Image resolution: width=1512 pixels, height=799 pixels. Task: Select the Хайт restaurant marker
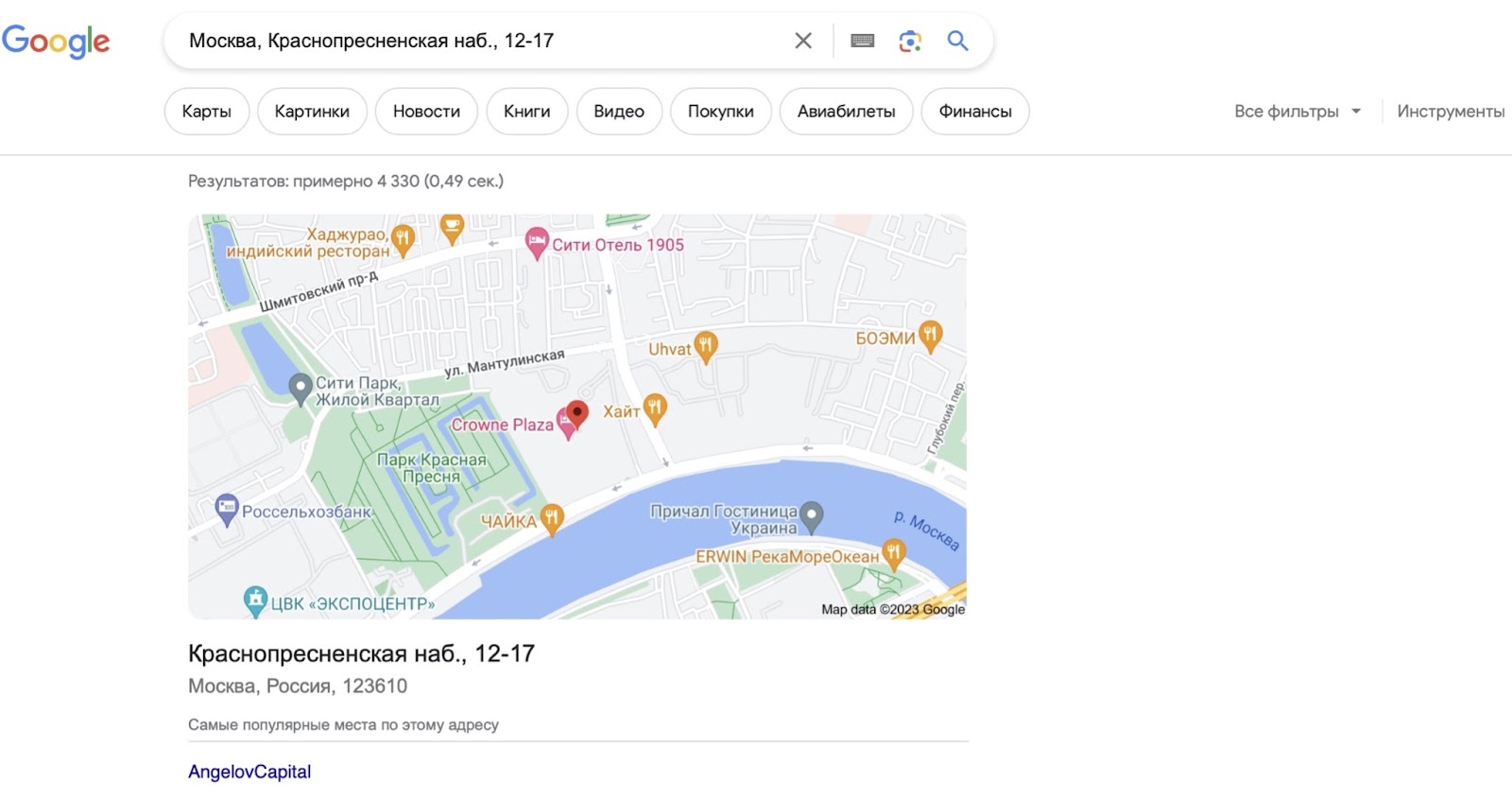655,409
